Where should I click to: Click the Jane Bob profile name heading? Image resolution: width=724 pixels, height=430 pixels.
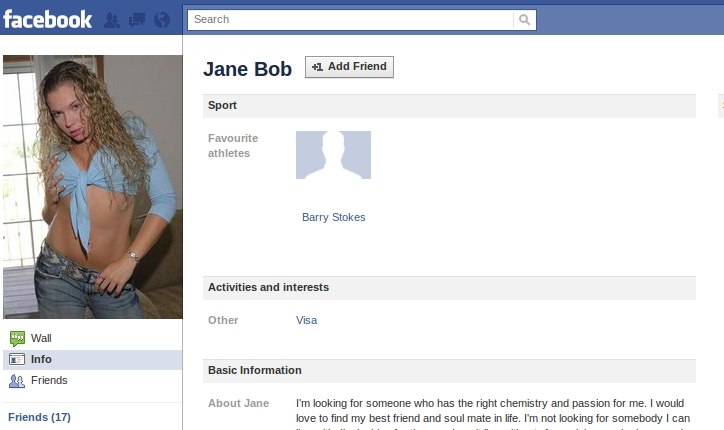tap(247, 69)
